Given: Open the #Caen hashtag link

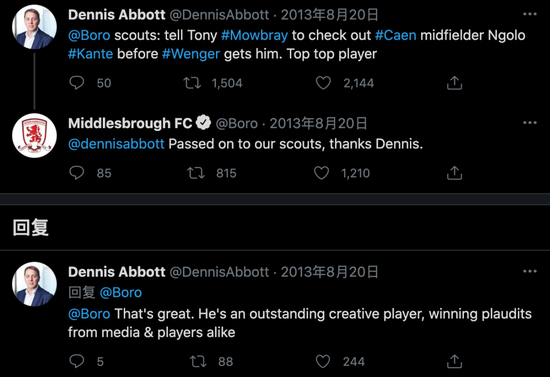Looking at the screenshot, I should click(395, 35).
